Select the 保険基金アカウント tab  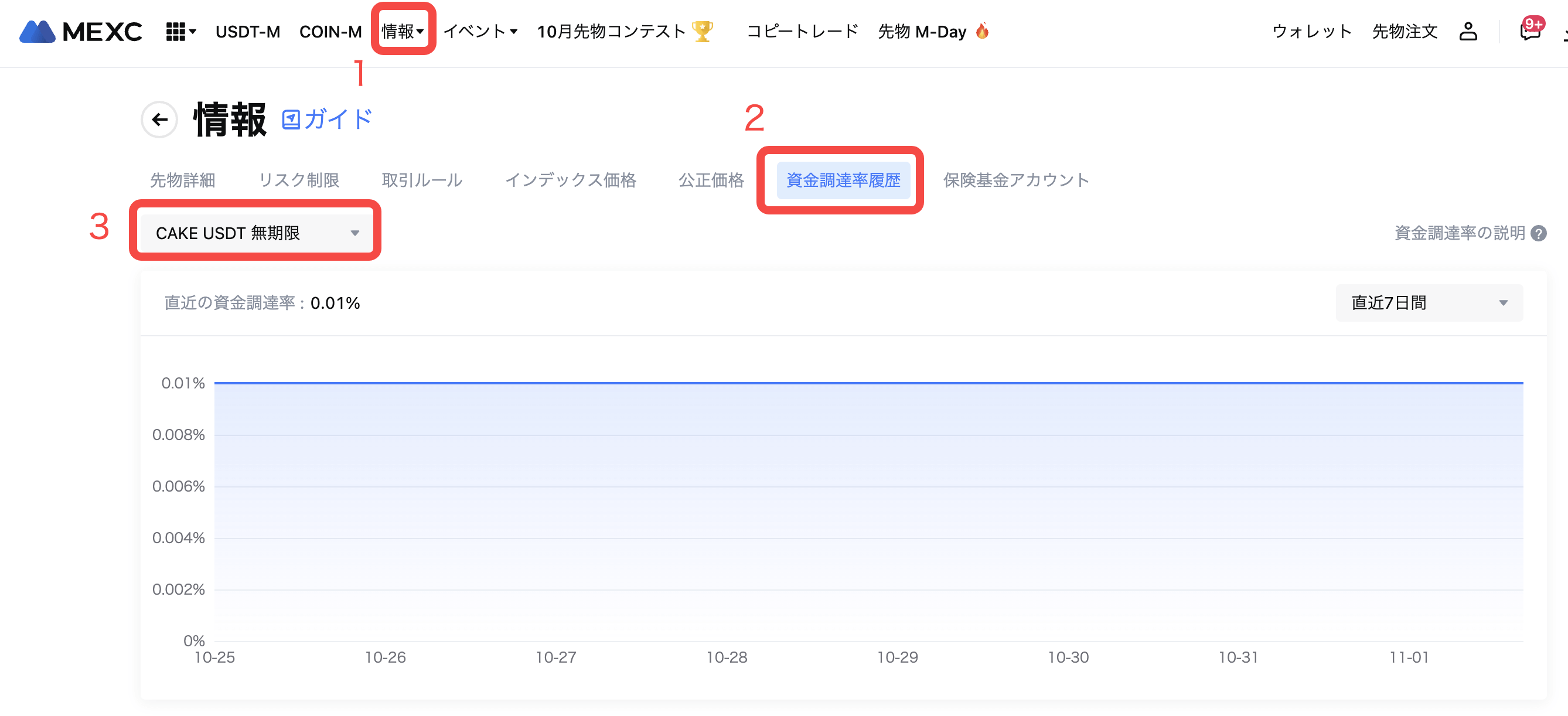pos(1015,180)
